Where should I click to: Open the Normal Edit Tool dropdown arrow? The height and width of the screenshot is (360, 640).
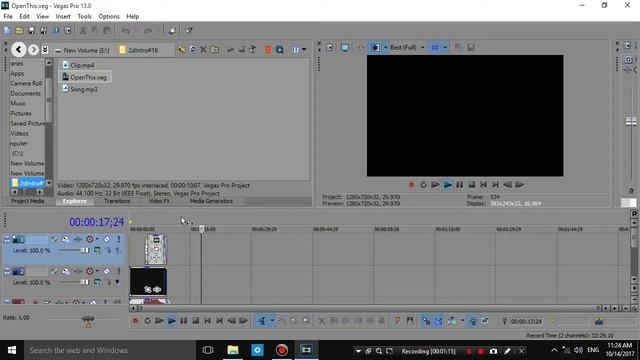click(x=272, y=321)
